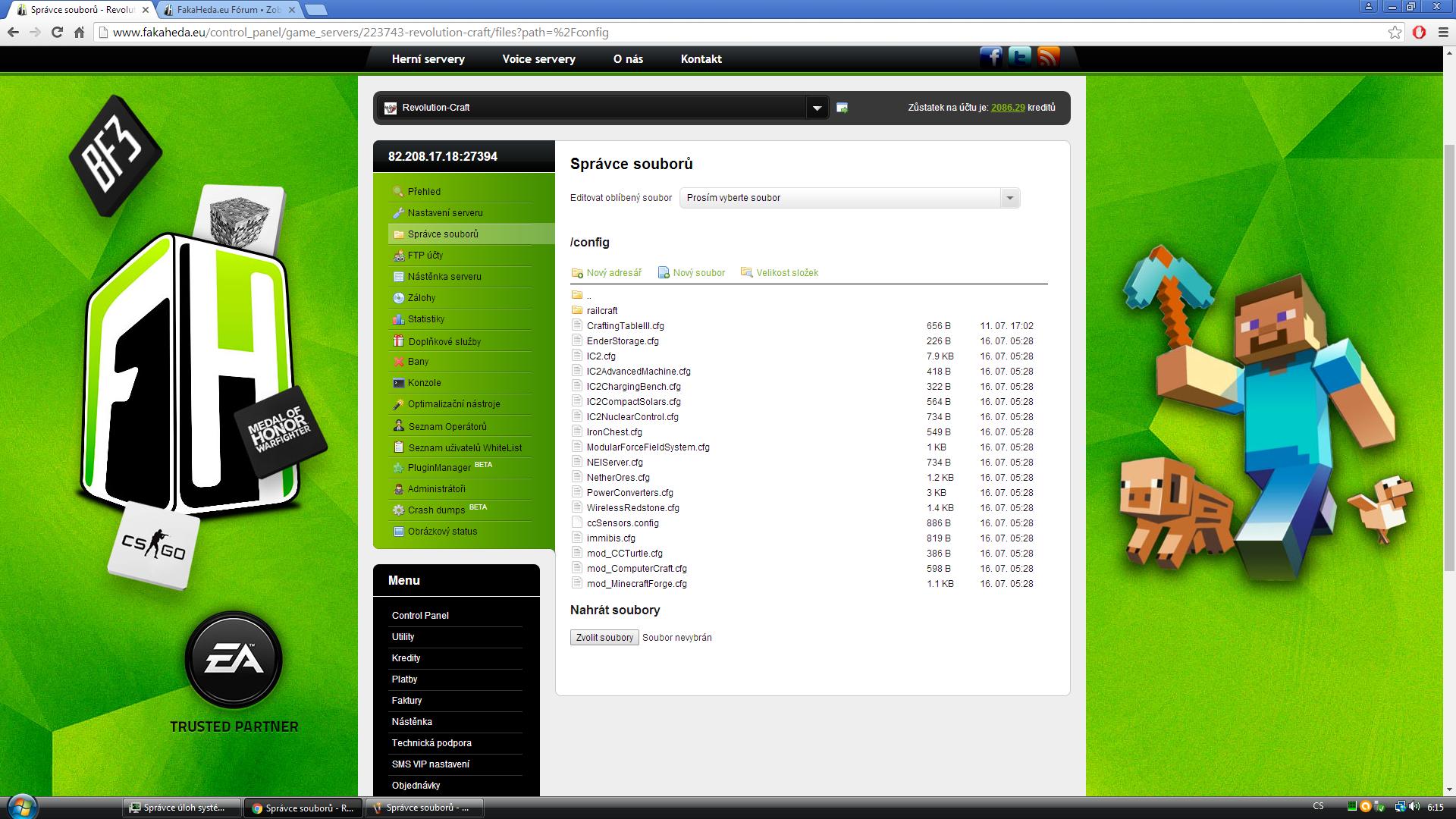Image resolution: width=1456 pixels, height=819 pixels.
Task: Click icon next to server selector
Action: click(842, 108)
